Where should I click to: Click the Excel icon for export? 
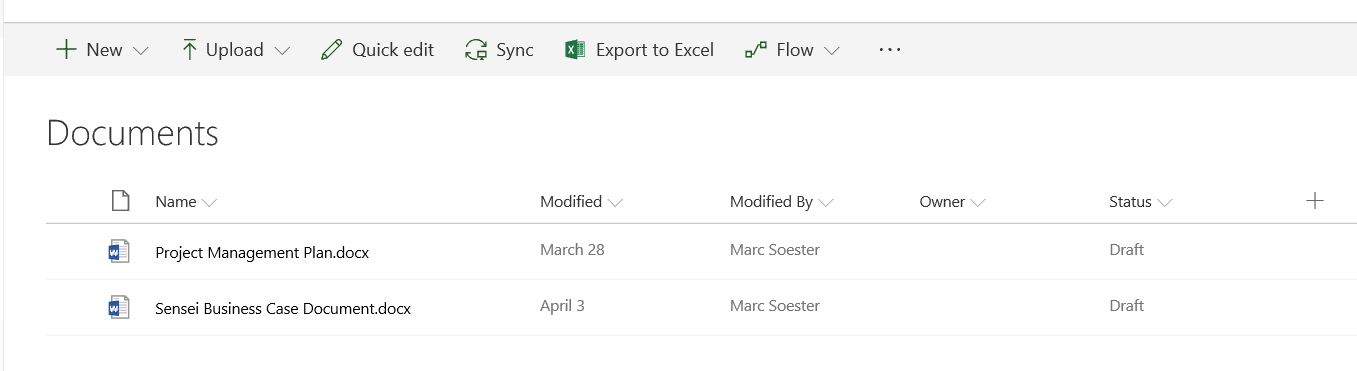pos(575,50)
